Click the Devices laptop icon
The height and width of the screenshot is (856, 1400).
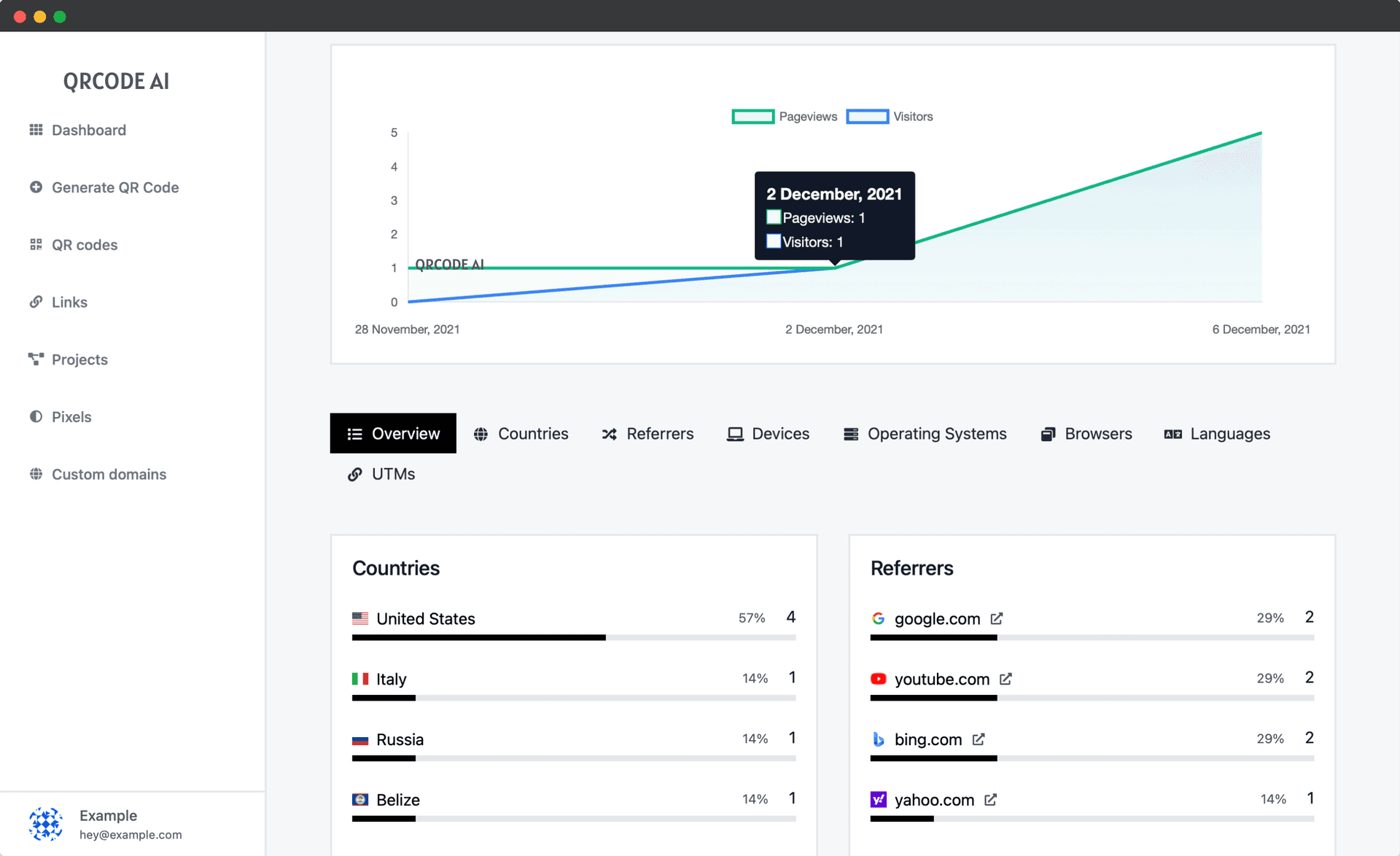pyautogui.click(x=735, y=435)
